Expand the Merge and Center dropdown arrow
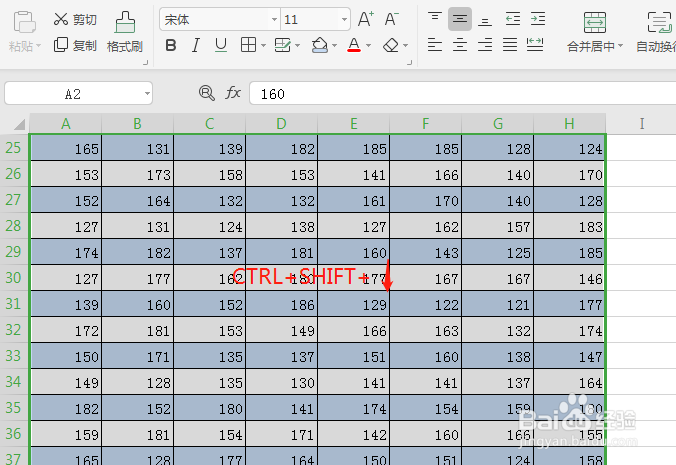Screen dimensions: 676x465 point(620,46)
